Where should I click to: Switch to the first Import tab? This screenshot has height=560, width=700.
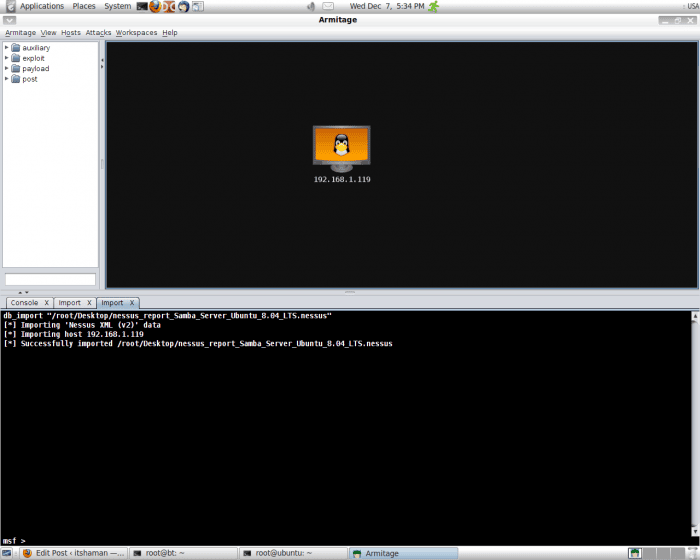click(x=69, y=303)
